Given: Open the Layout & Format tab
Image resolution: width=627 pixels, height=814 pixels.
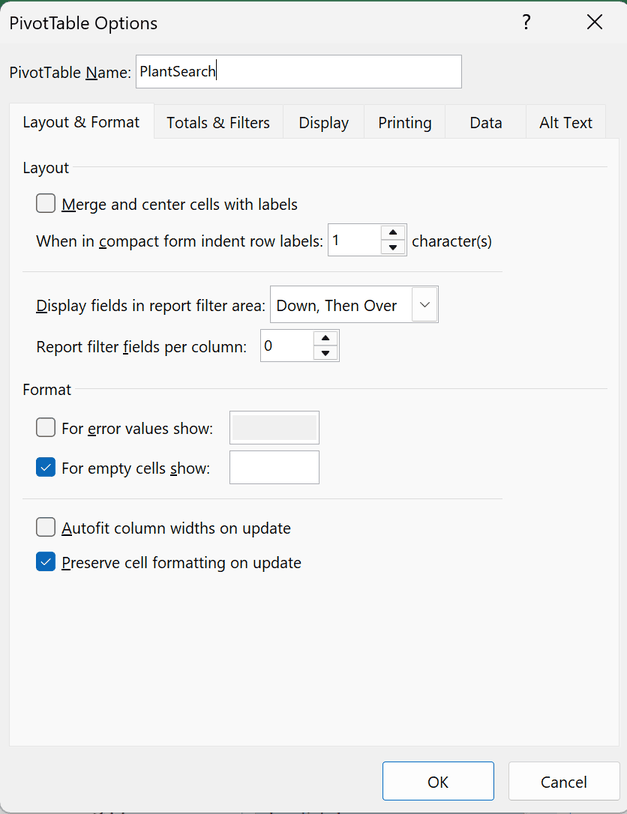Looking at the screenshot, I should 81,122.
